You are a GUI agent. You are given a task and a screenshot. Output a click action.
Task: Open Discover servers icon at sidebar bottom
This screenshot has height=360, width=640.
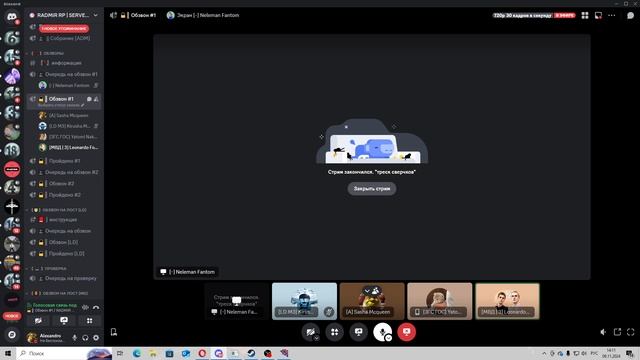(x=12, y=335)
